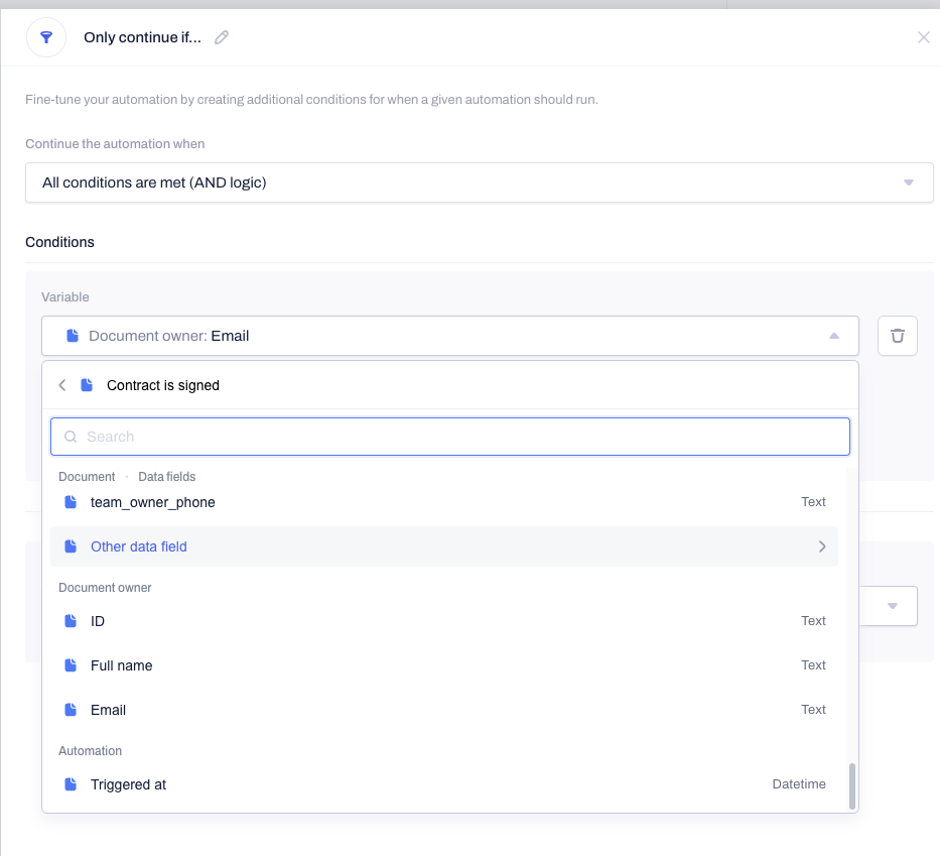Delete condition with trash icon
The height and width of the screenshot is (856, 940).
[x=897, y=336]
